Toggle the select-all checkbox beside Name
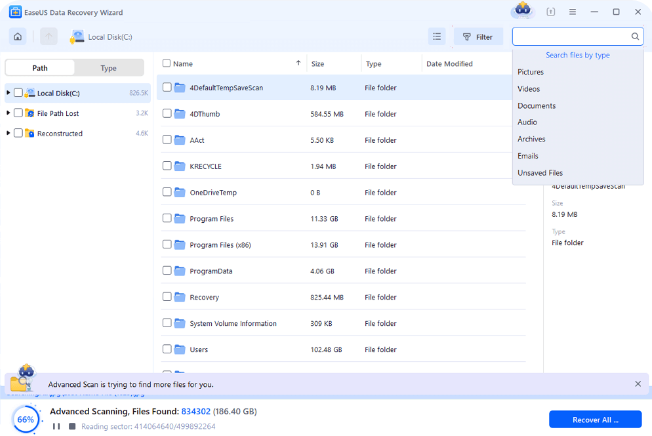This screenshot has height=436, width=652. click(x=165, y=63)
